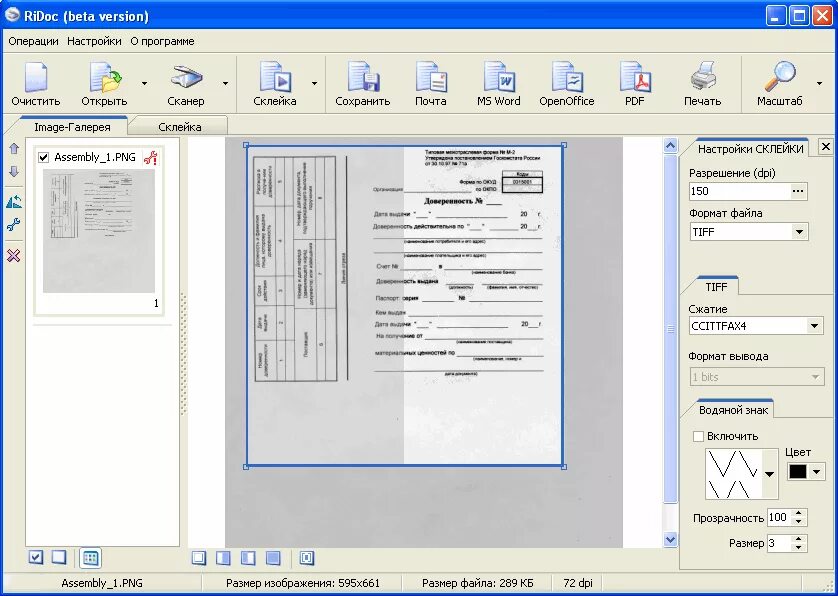Click the Размер value field
The width and height of the screenshot is (838, 596).
(780, 543)
